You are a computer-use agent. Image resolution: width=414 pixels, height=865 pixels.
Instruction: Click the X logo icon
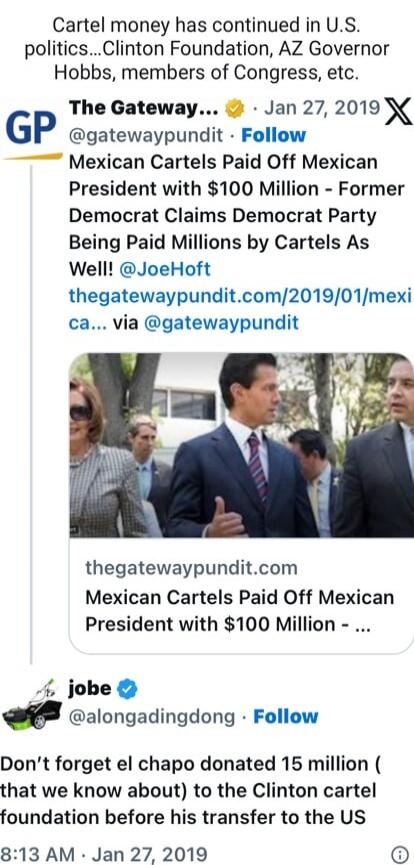pos(399,111)
